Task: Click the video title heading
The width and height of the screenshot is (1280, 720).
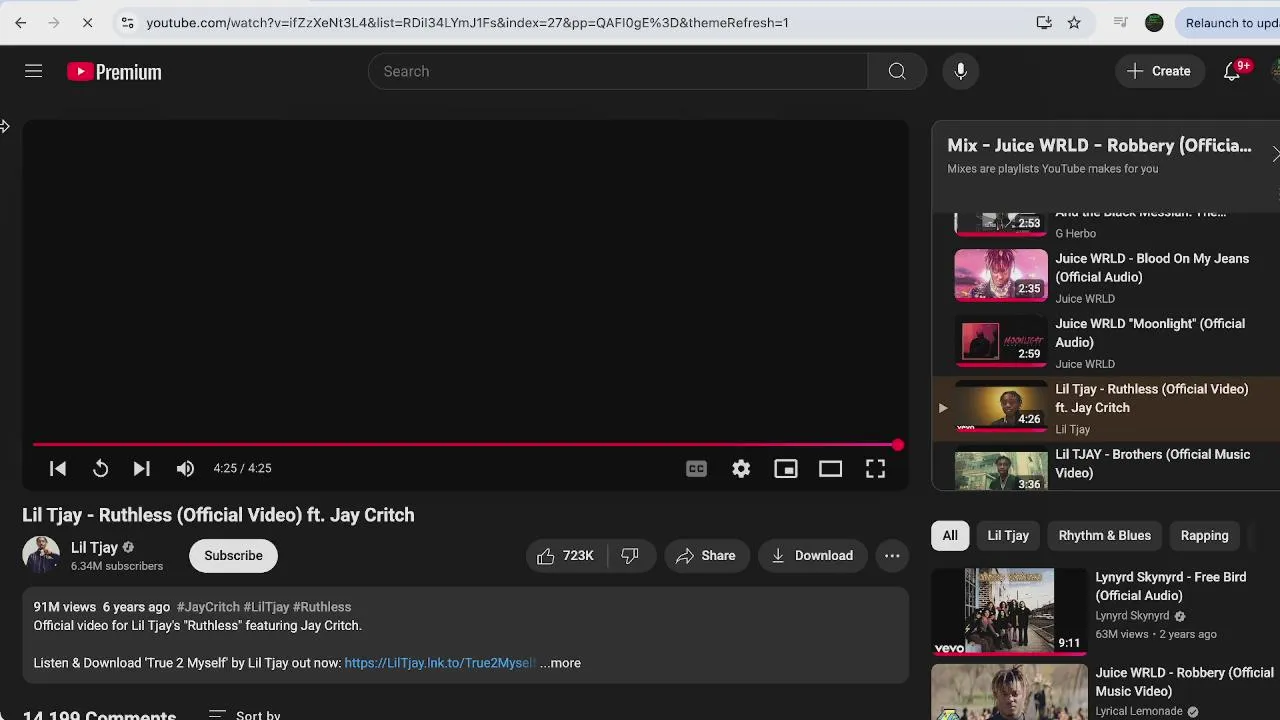Action: pos(218,515)
